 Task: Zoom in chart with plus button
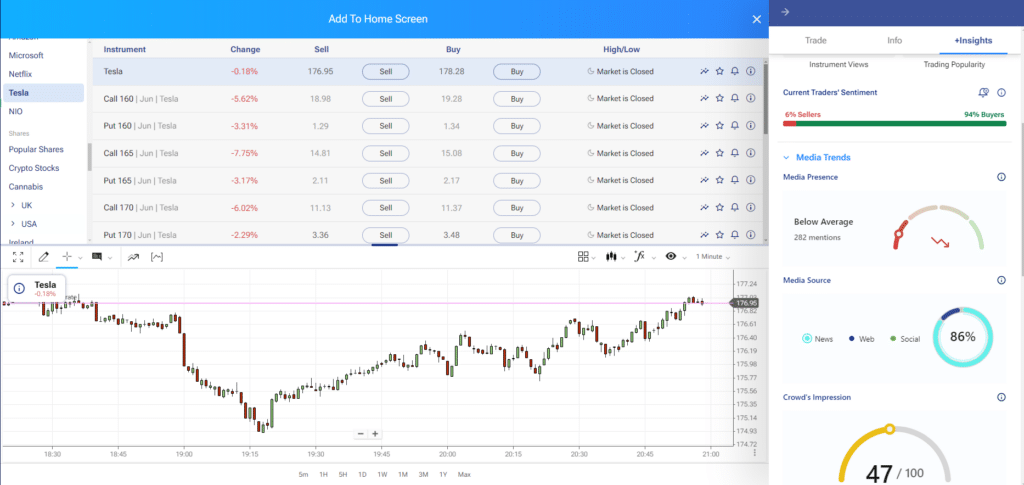click(x=375, y=434)
